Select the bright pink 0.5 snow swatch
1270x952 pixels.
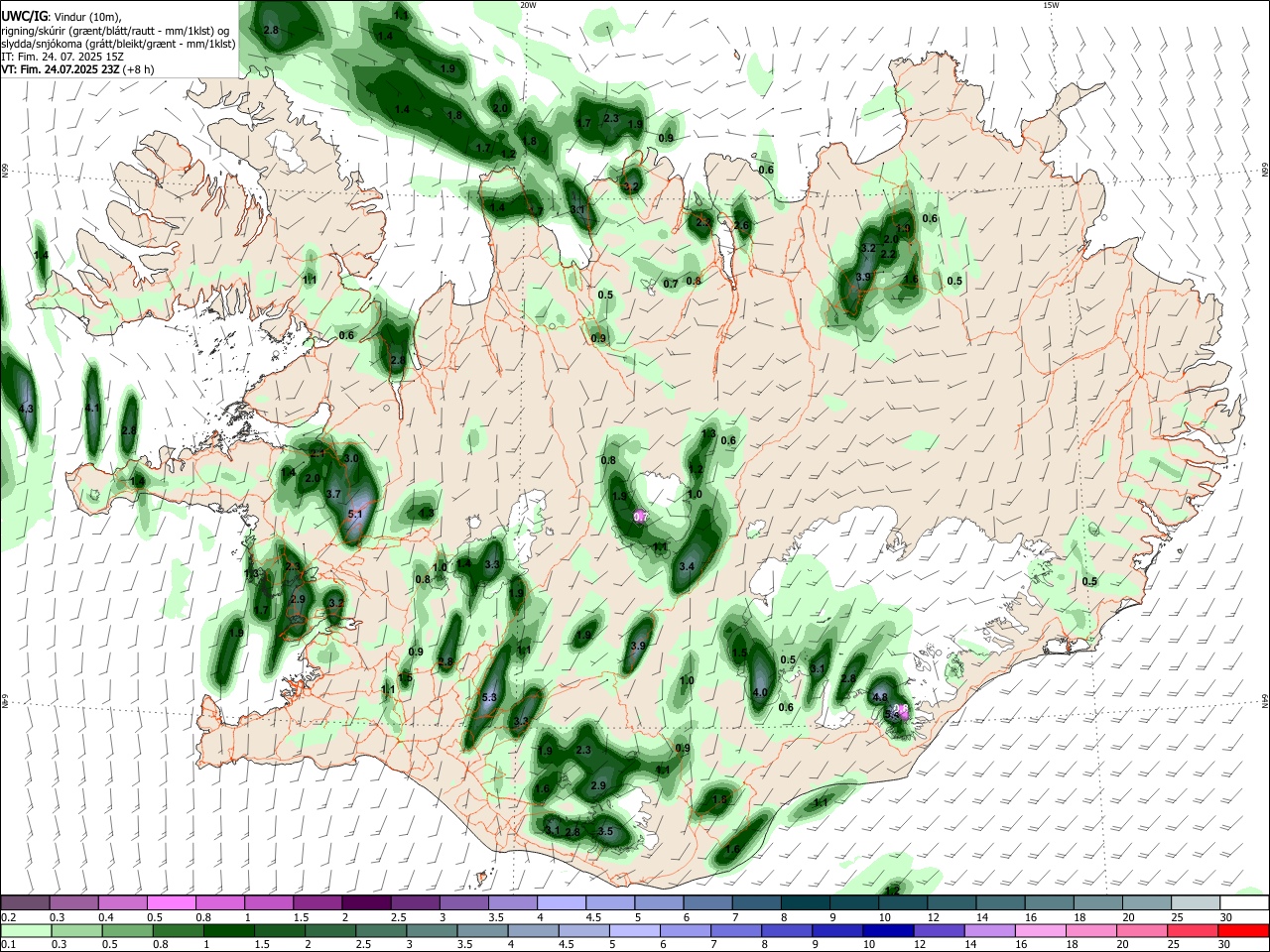(172, 902)
